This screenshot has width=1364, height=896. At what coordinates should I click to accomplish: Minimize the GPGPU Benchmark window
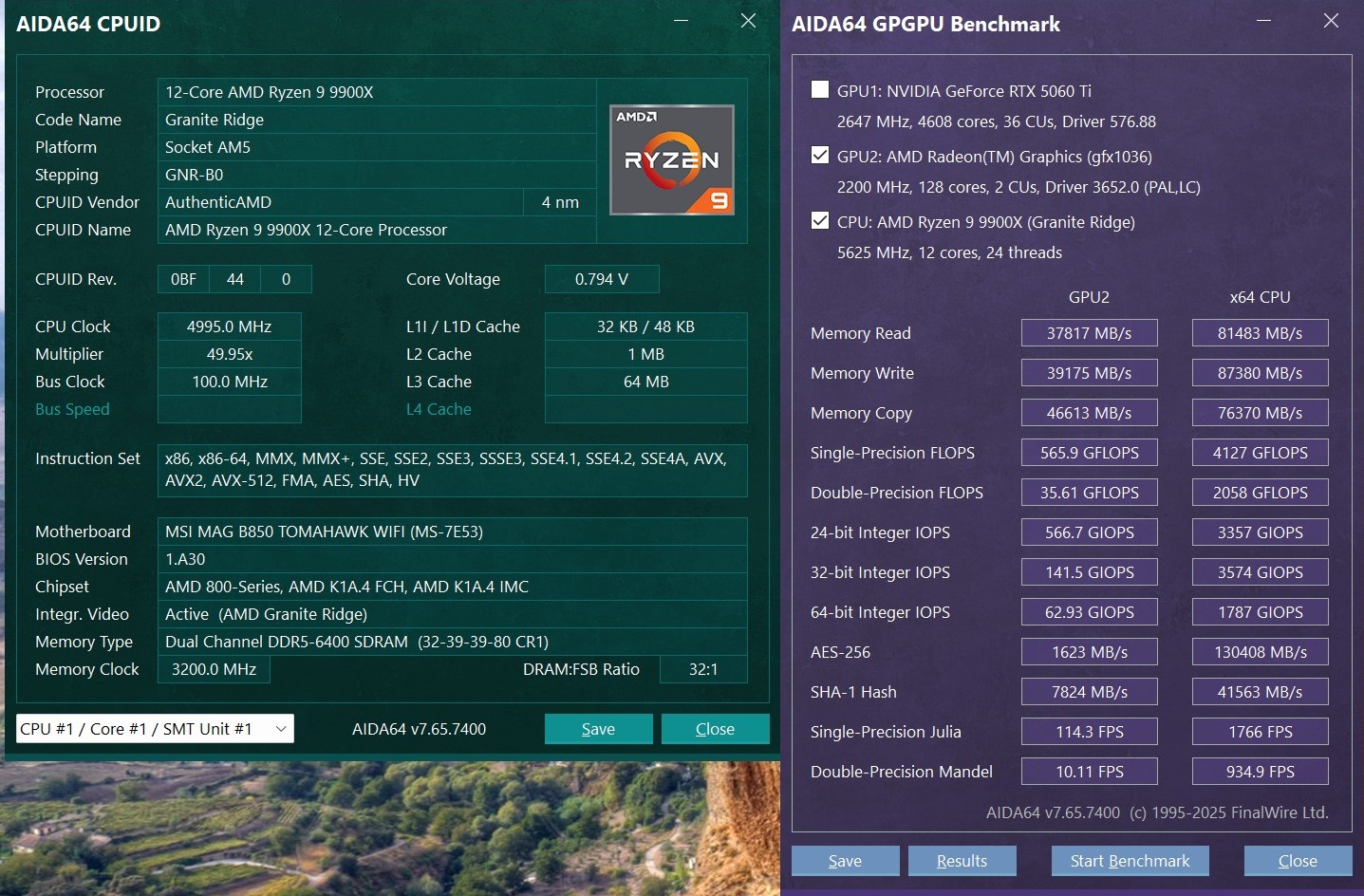1263,21
